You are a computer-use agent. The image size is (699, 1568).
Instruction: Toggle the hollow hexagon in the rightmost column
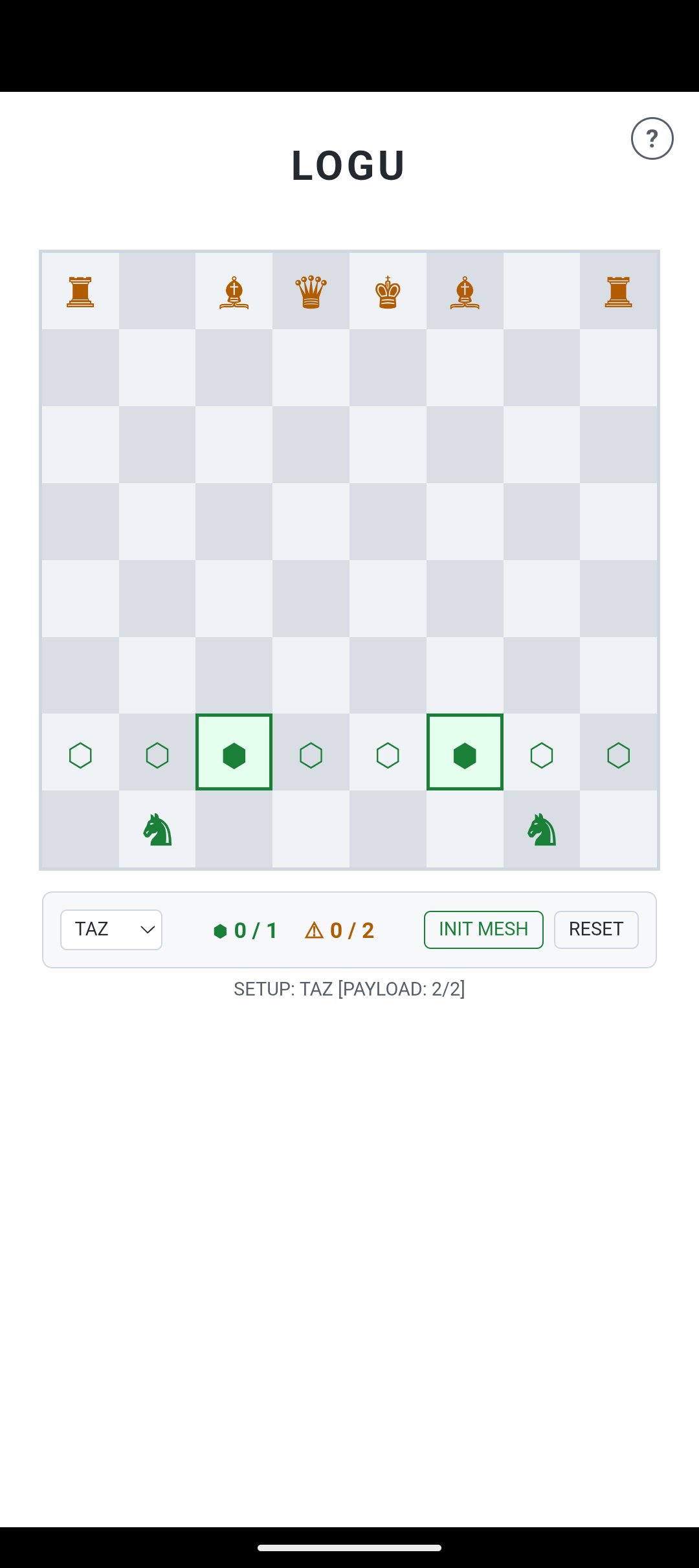[618, 755]
